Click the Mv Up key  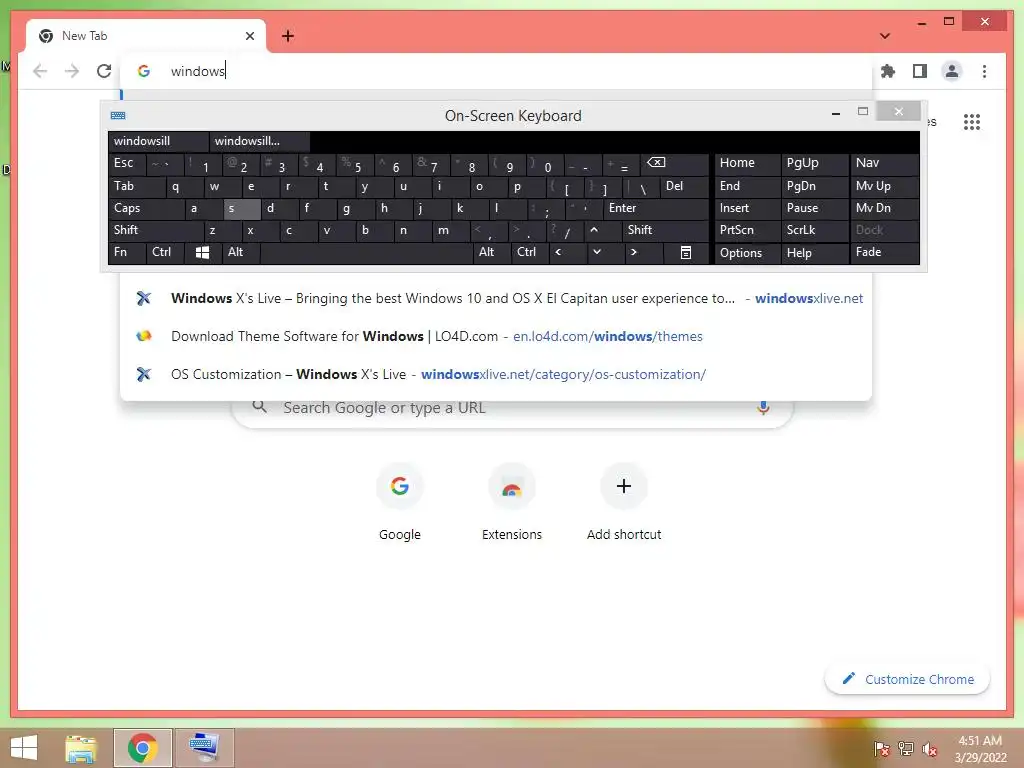885,187
